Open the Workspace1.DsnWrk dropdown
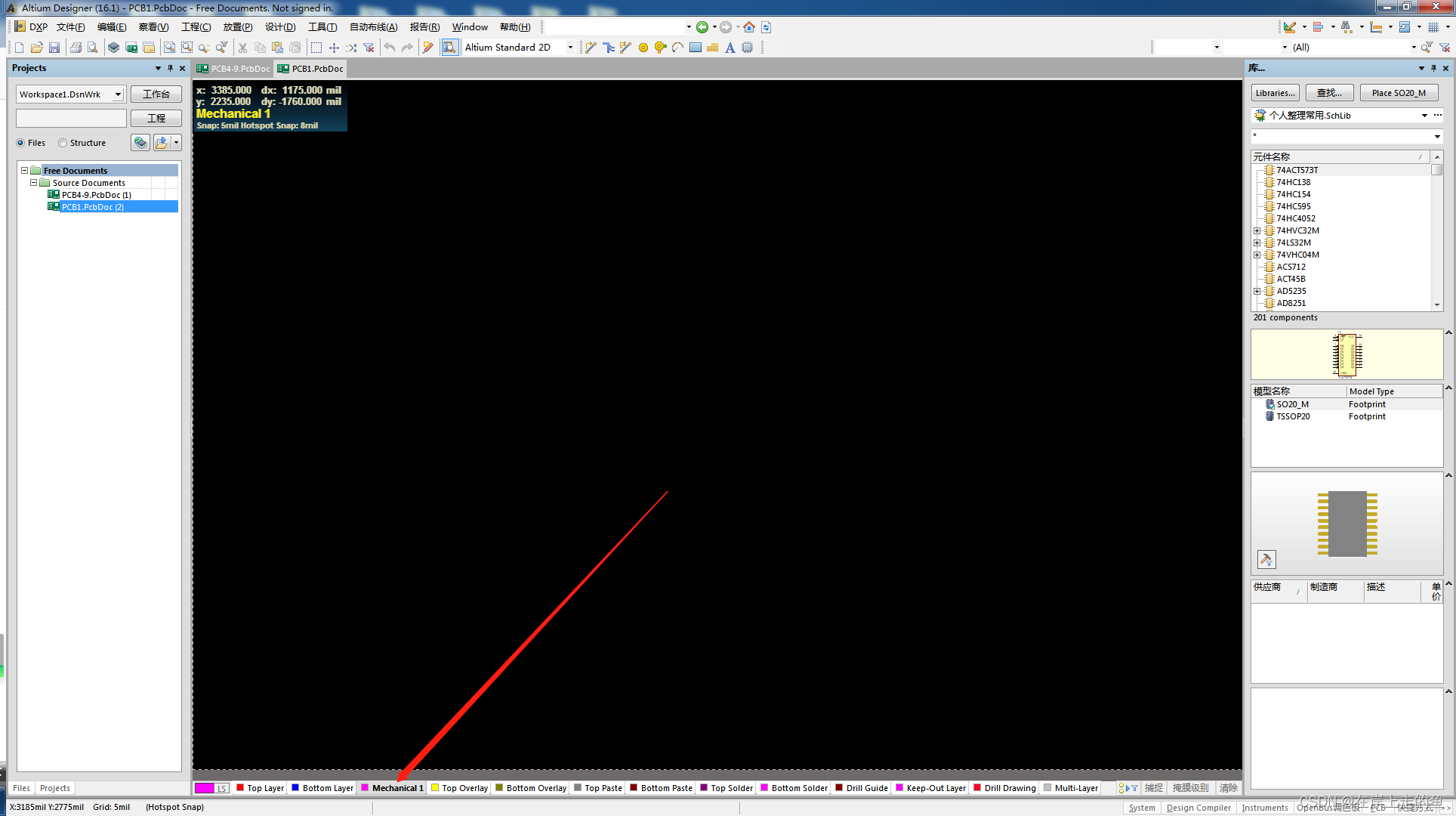Viewport: 1456px width, 816px height. [x=119, y=94]
